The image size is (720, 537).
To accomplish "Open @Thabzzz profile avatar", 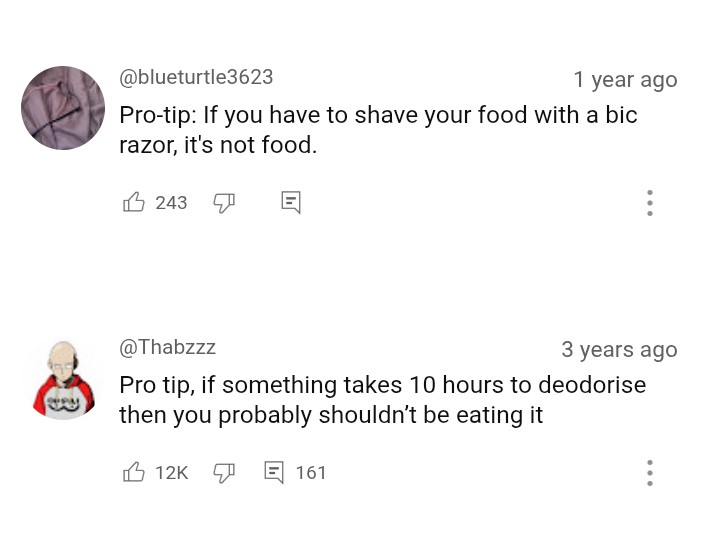I will point(63,380).
